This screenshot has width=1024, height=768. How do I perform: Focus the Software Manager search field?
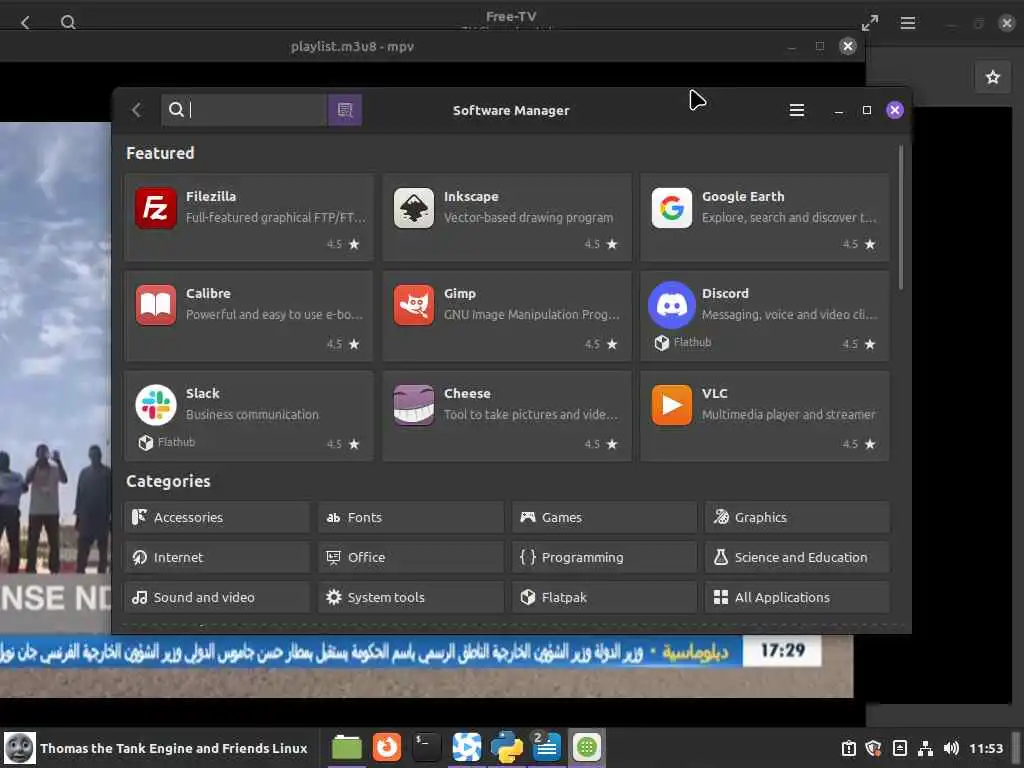click(244, 110)
